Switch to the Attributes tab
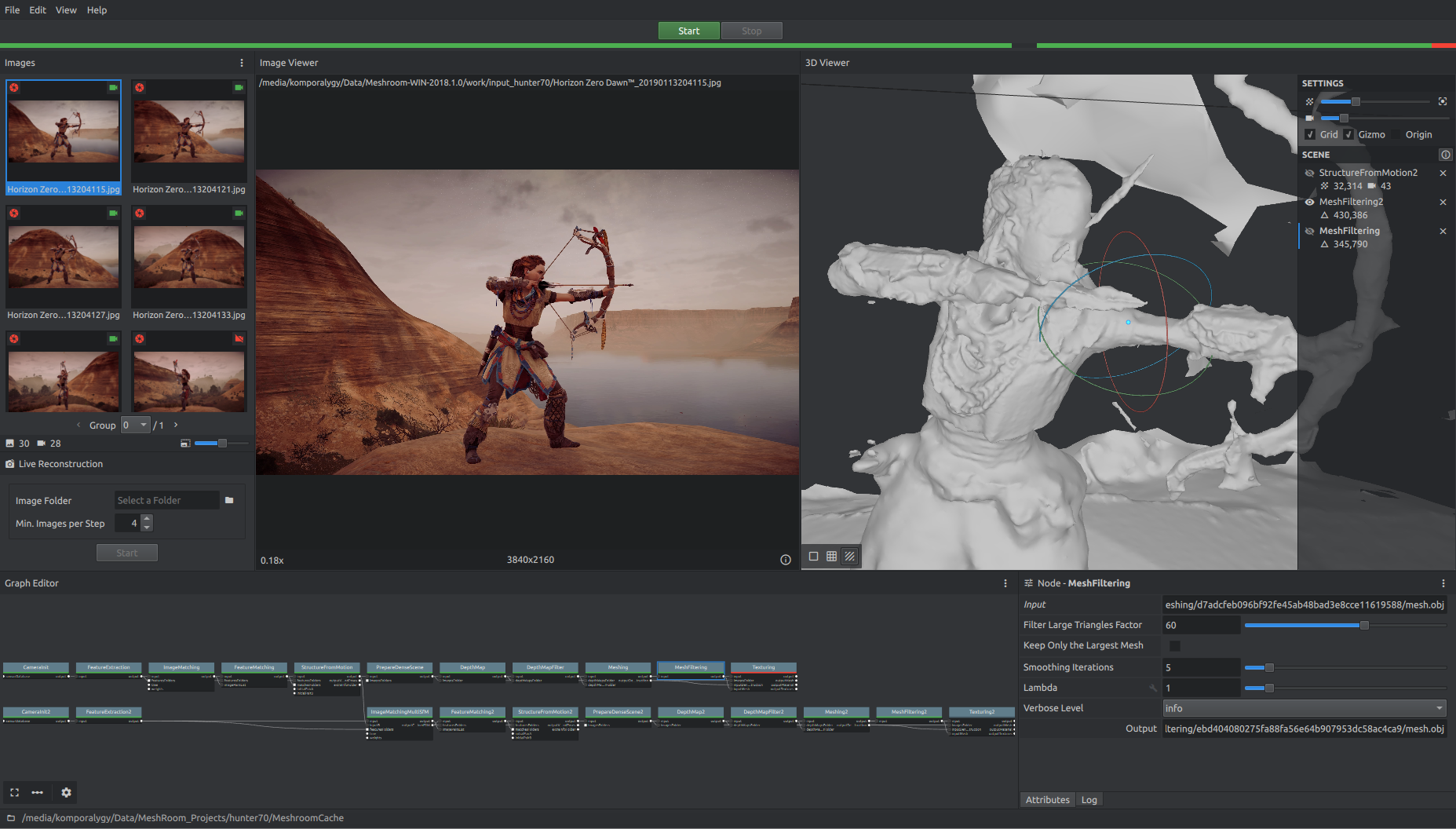Image resolution: width=1456 pixels, height=829 pixels. point(1047,800)
